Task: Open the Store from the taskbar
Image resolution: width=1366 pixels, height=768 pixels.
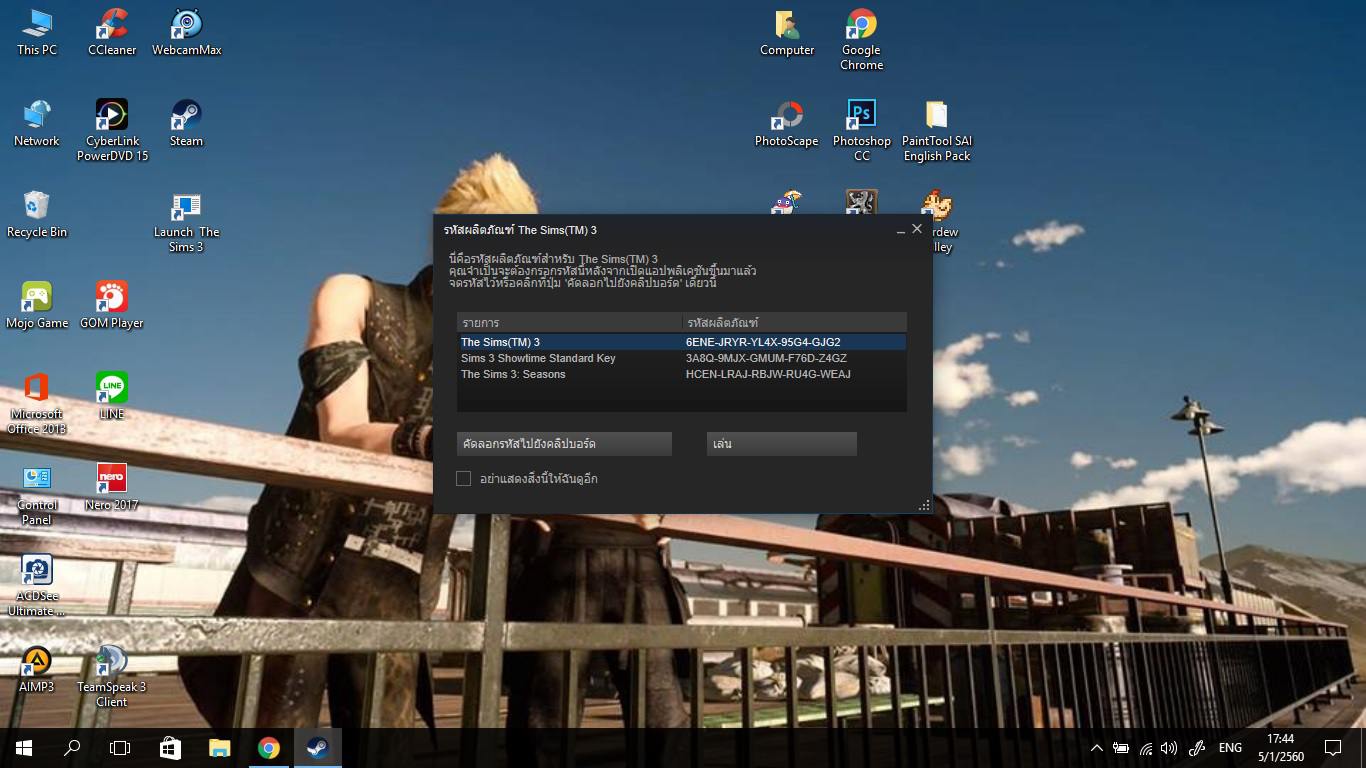Action: (170, 748)
